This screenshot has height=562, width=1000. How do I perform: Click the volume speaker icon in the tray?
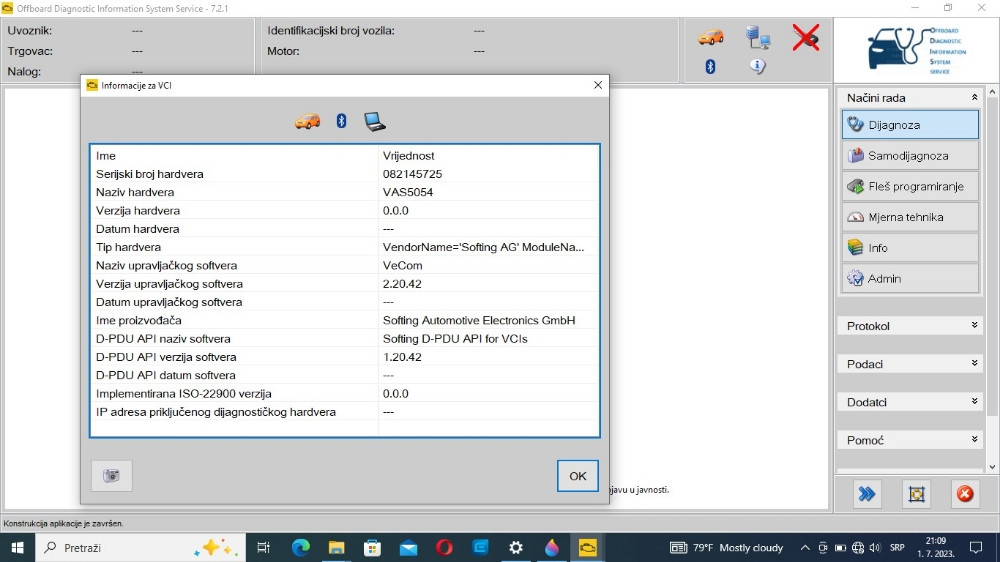[875, 547]
